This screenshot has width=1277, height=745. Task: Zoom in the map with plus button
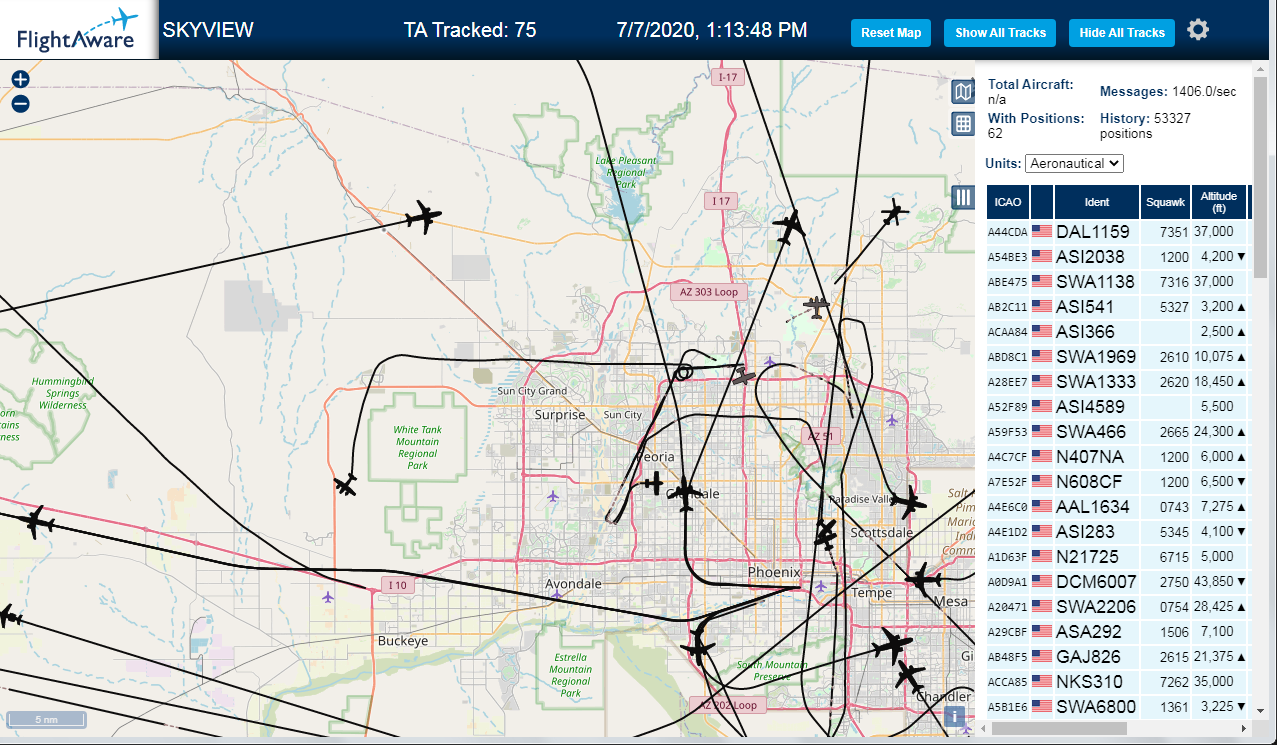point(21,80)
